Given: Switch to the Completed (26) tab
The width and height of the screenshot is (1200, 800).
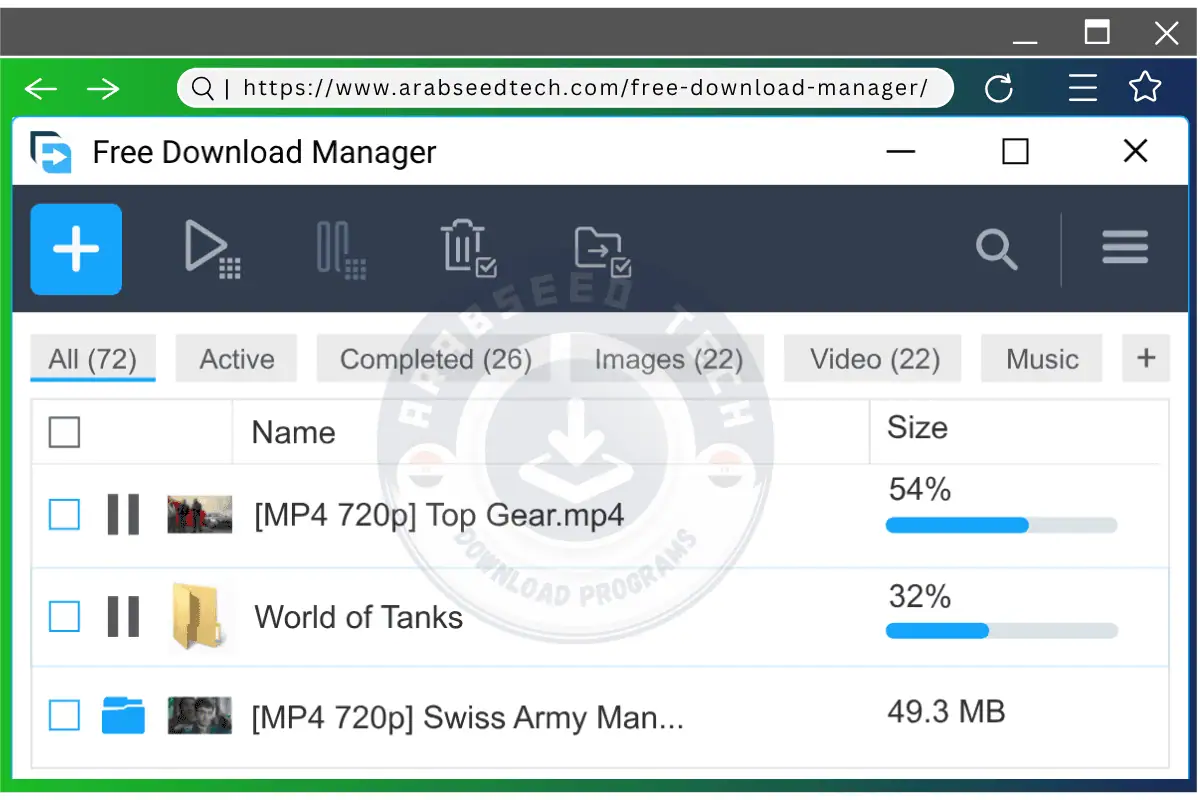Looking at the screenshot, I should 435,359.
